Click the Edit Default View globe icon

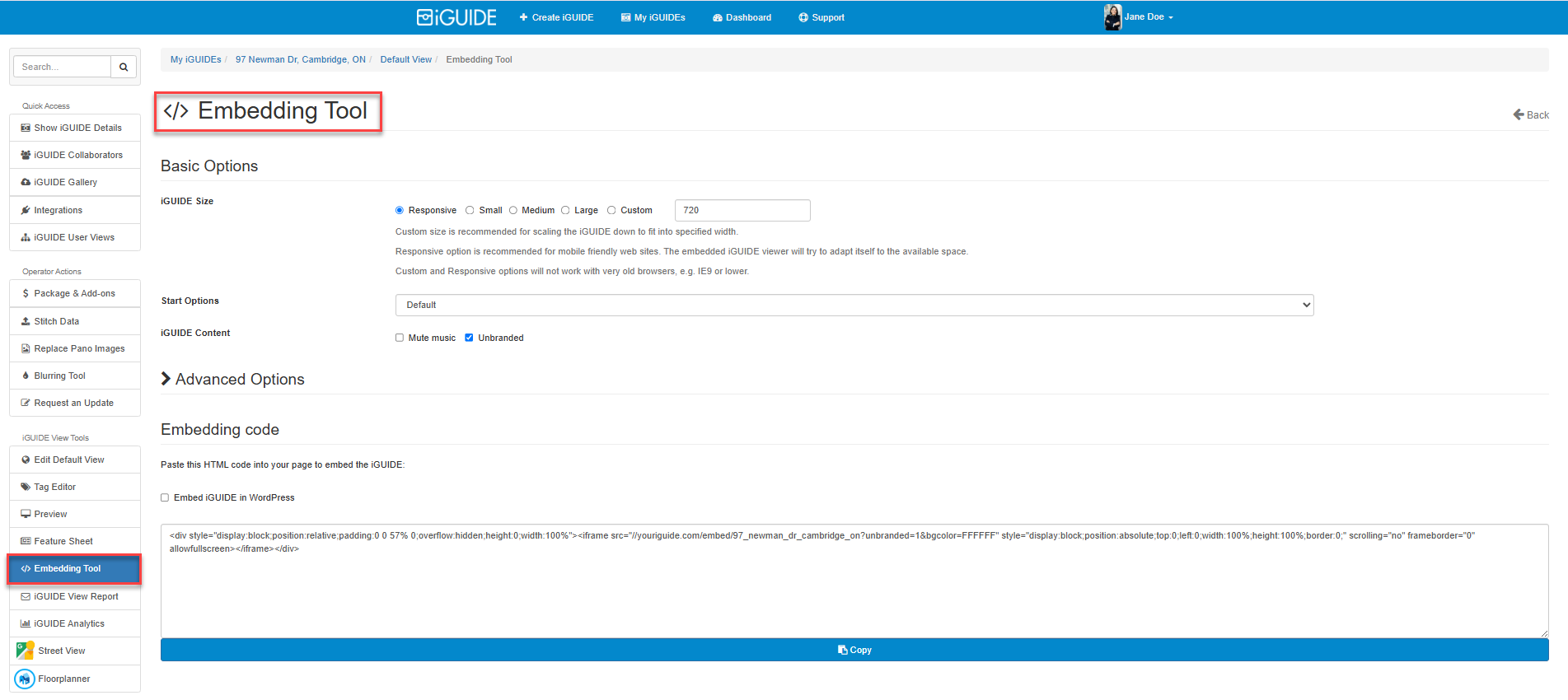click(x=26, y=460)
